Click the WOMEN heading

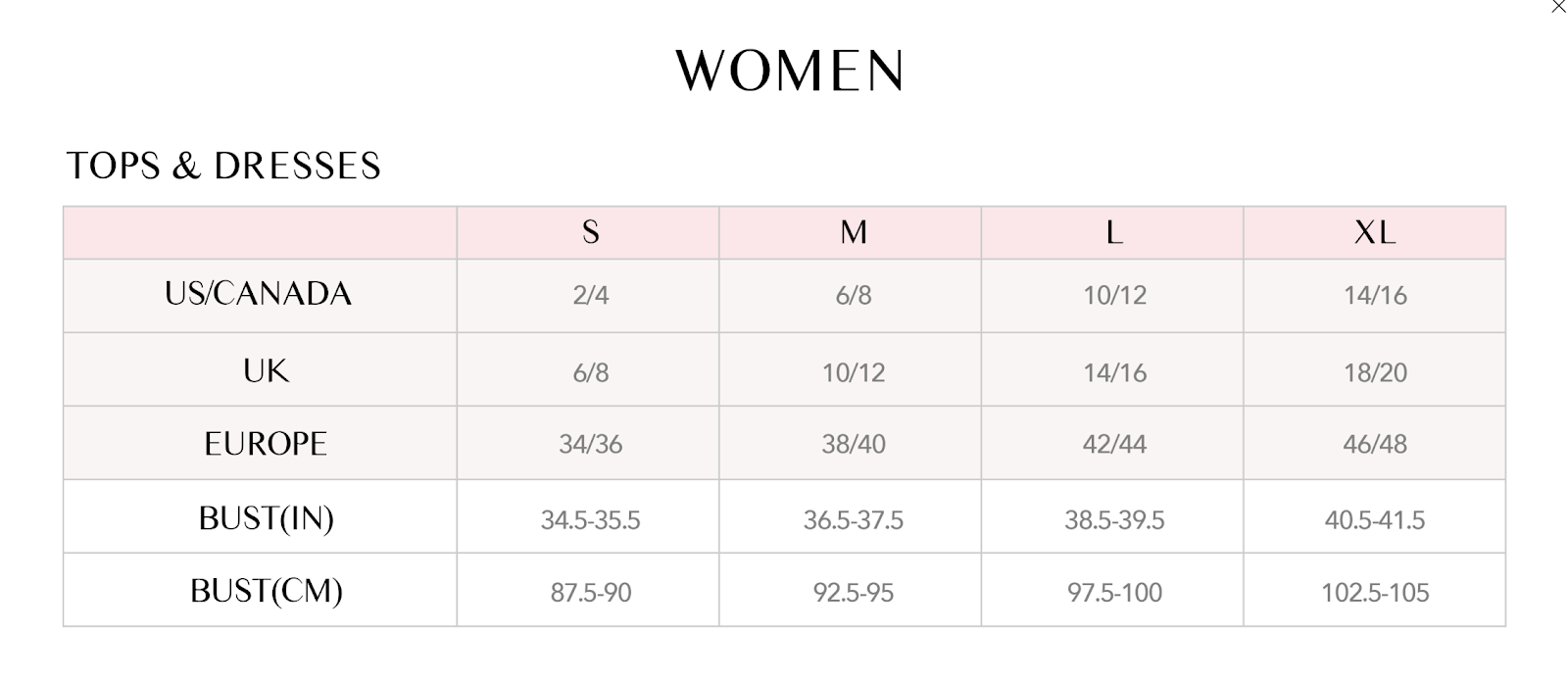(789, 71)
